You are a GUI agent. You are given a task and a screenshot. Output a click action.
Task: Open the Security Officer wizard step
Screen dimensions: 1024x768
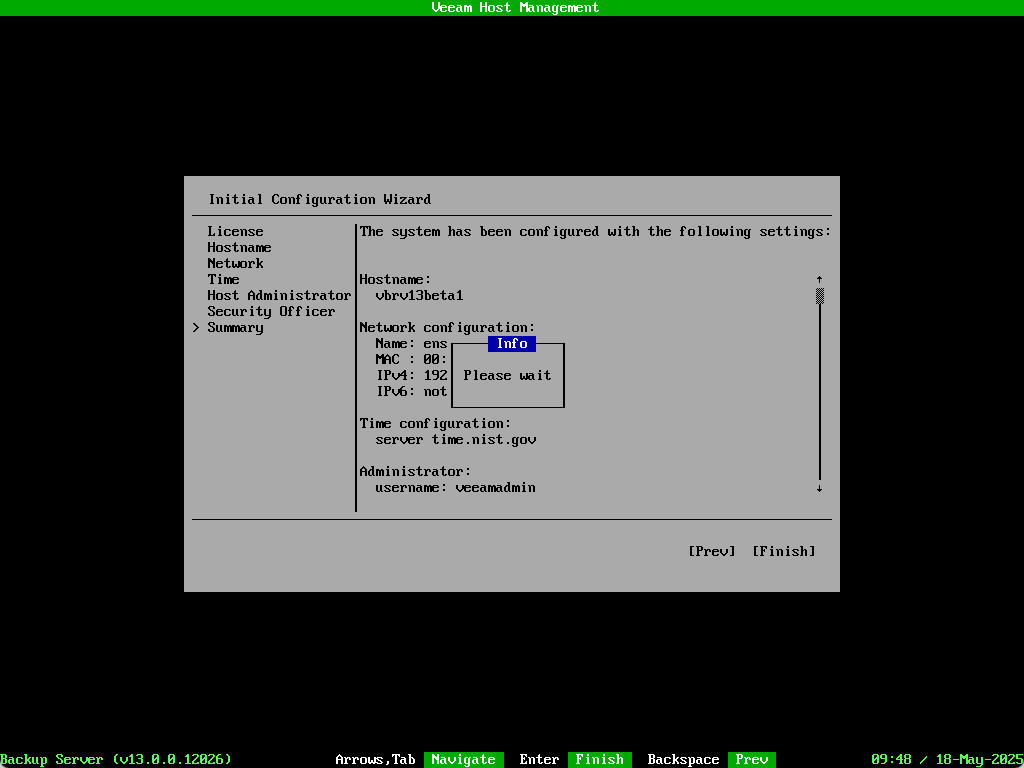271,311
